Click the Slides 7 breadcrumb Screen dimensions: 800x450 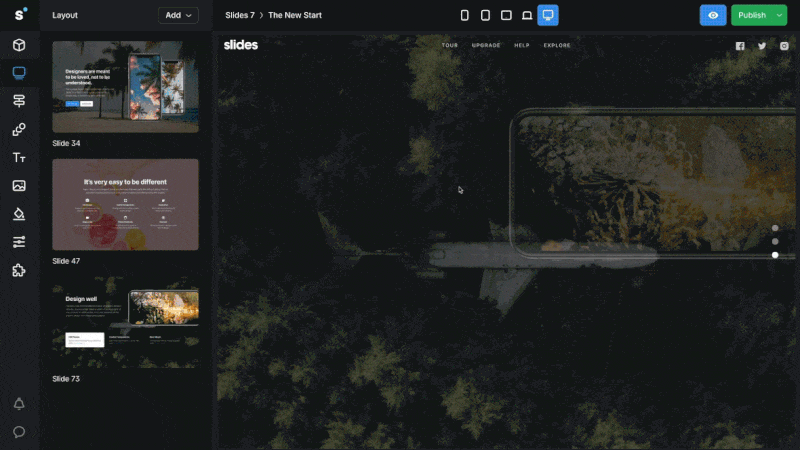(x=240, y=15)
